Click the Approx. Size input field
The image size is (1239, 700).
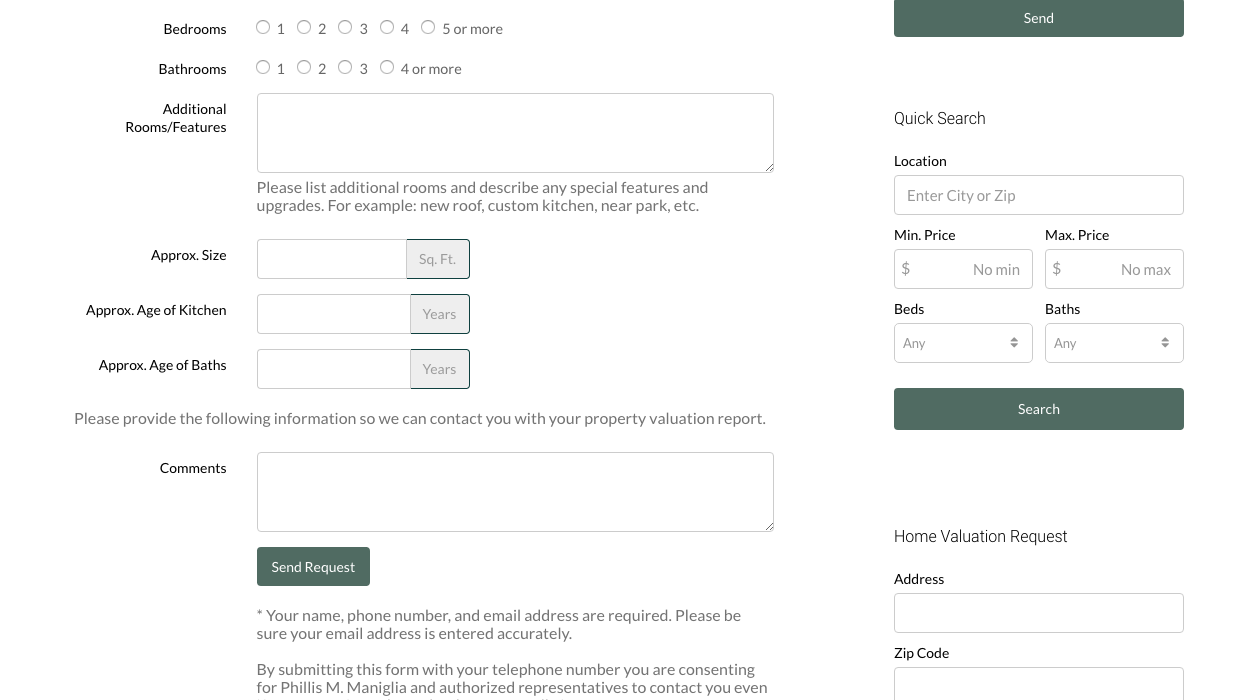click(x=332, y=259)
